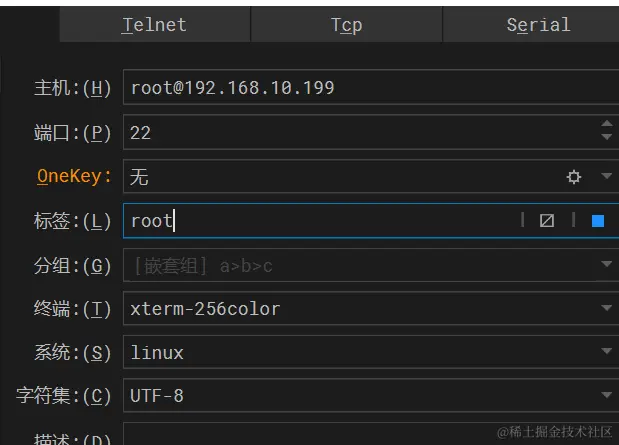Click the description (描述) input field

pos(371,434)
